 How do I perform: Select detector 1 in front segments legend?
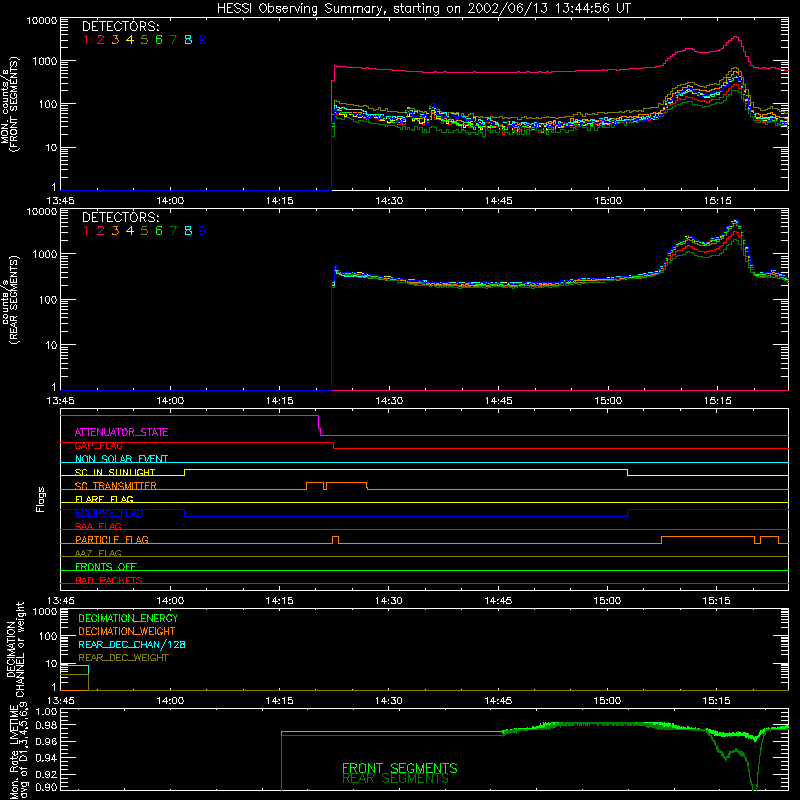[x=86, y=39]
